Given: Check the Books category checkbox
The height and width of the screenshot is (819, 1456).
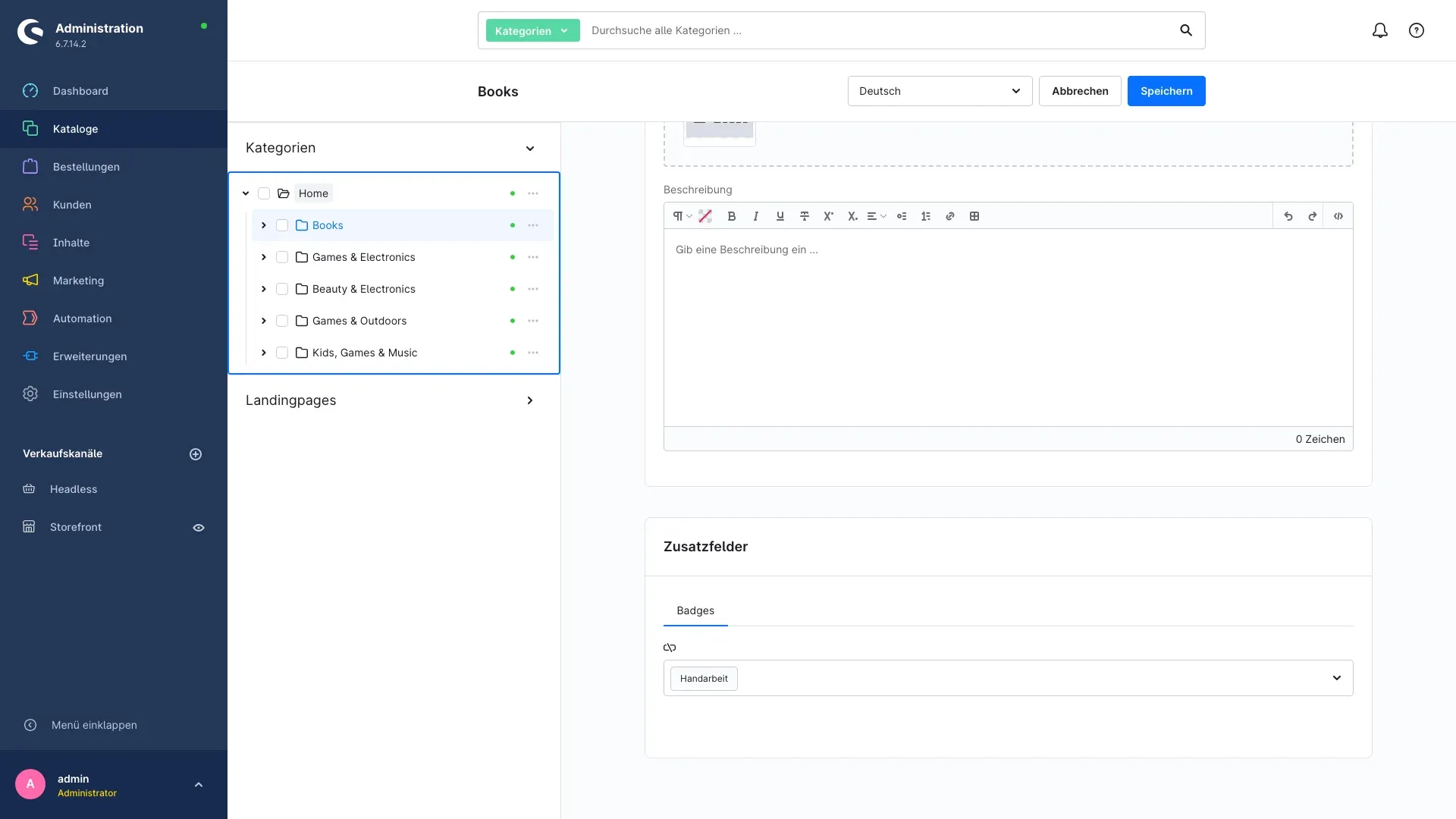Looking at the screenshot, I should (282, 225).
